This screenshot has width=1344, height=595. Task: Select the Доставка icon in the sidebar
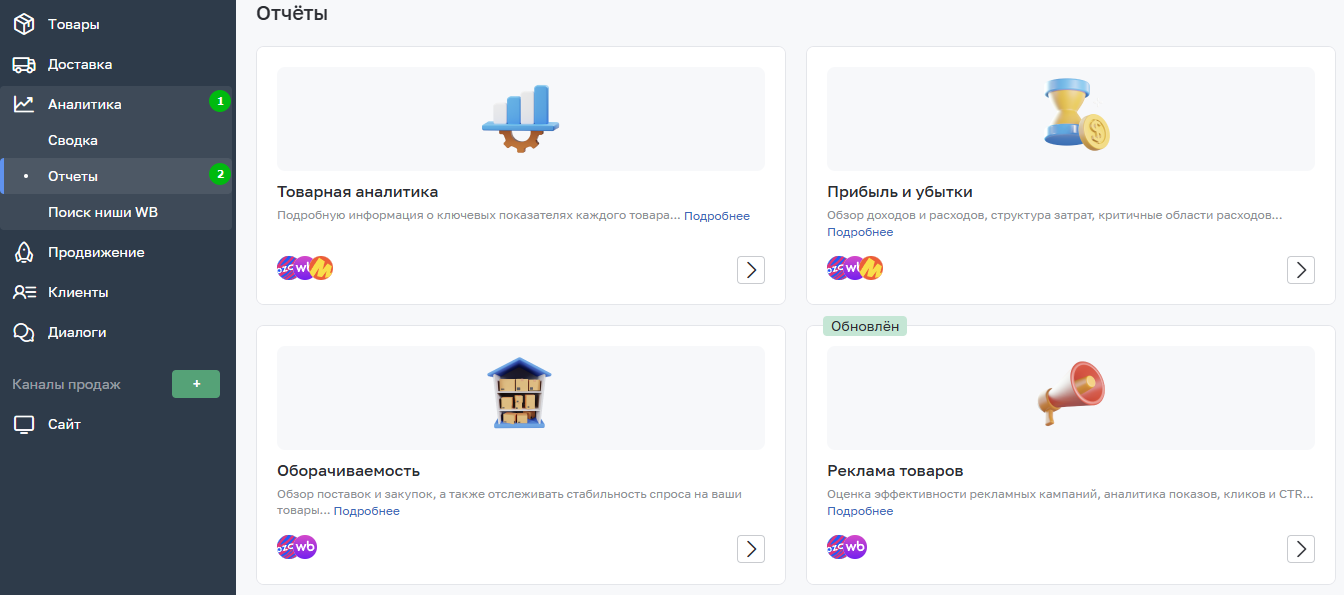point(24,64)
